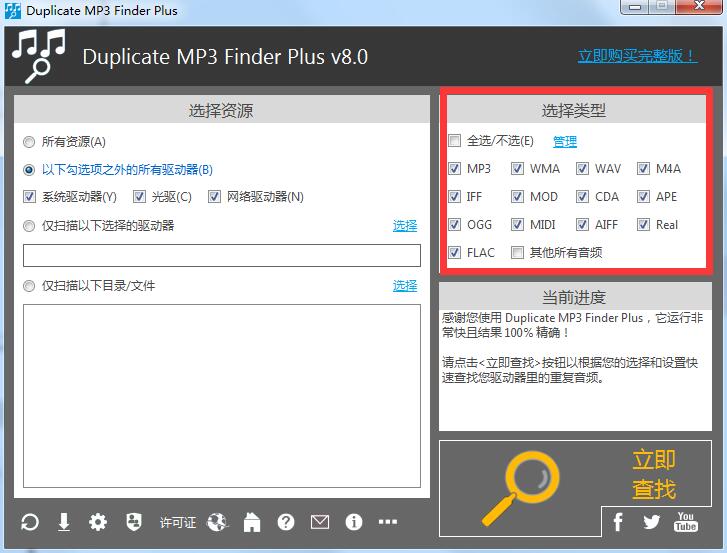Show about info via the i icon

(x=354, y=522)
